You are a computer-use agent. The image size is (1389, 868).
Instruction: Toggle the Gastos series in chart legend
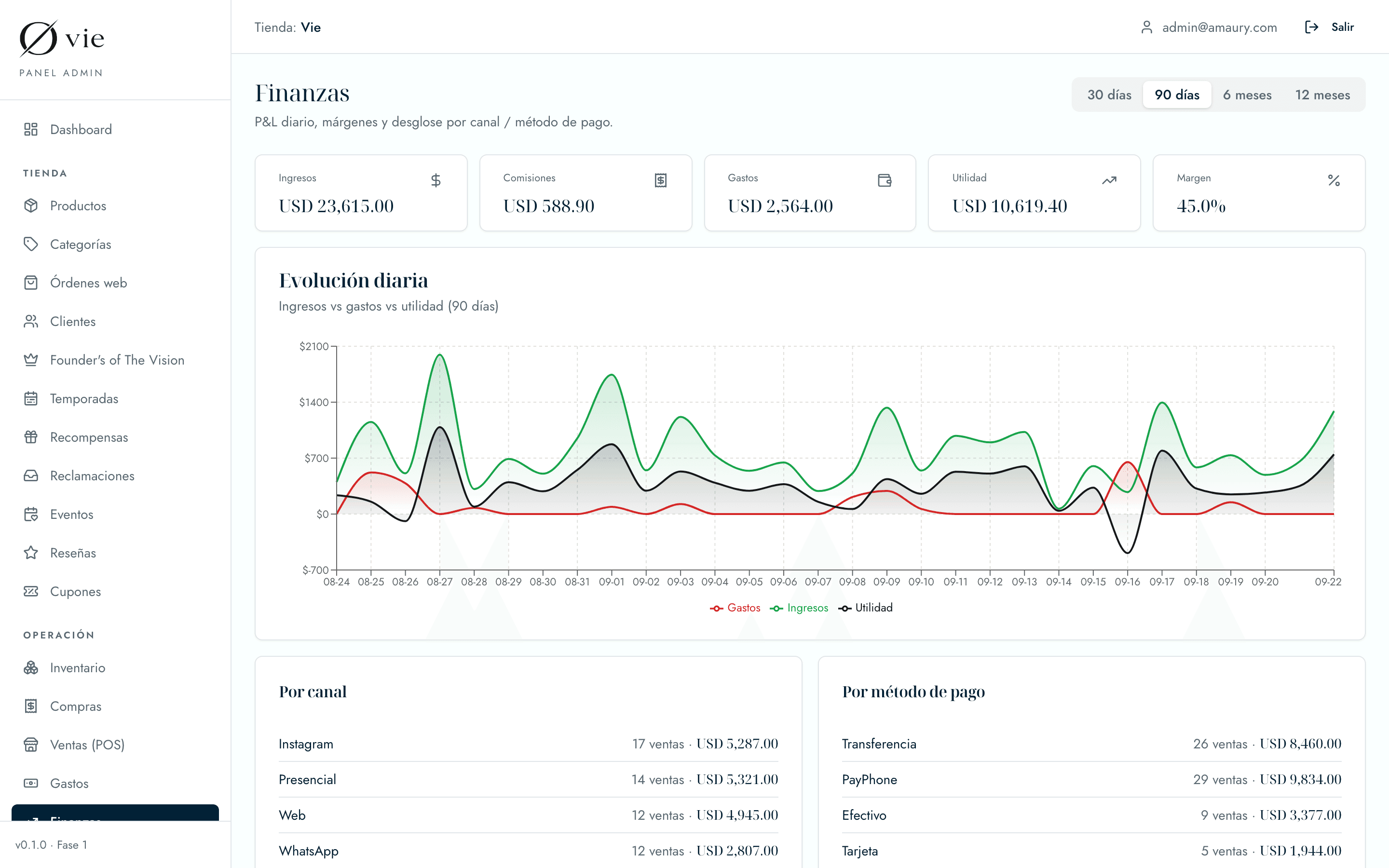click(x=735, y=608)
